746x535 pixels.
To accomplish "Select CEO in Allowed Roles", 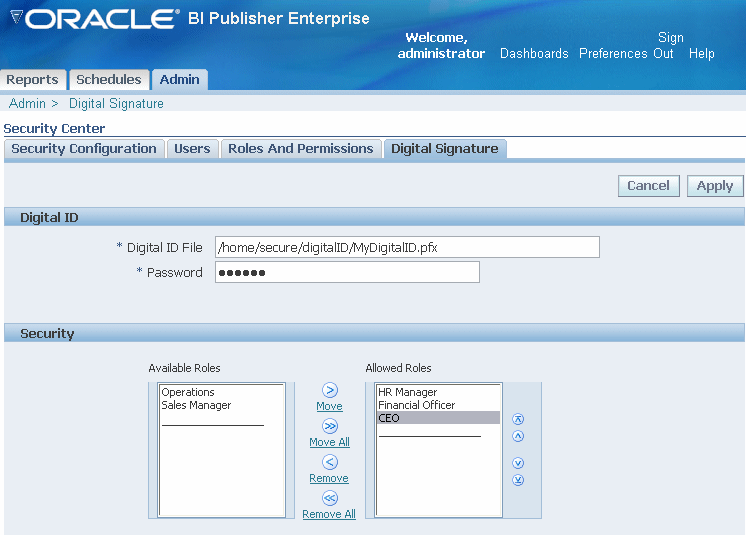I will tap(438, 418).
